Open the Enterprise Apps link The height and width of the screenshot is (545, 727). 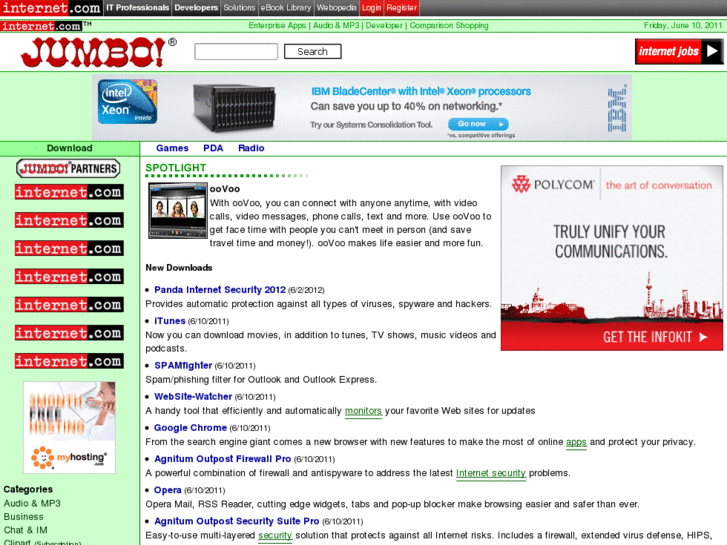tap(277, 26)
